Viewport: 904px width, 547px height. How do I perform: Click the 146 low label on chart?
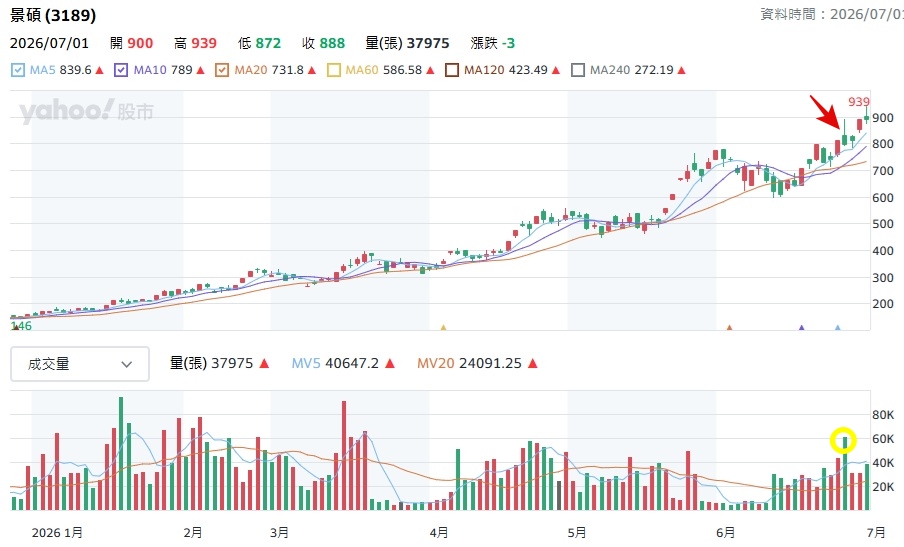click(x=21, y=326)
